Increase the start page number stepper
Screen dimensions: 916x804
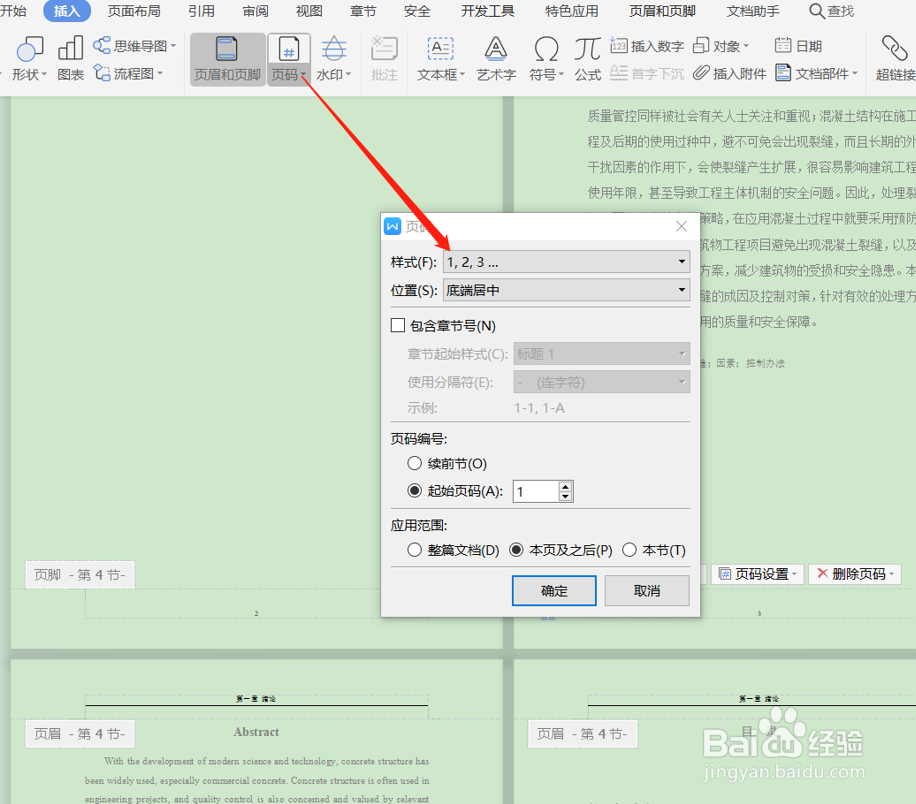565,486
